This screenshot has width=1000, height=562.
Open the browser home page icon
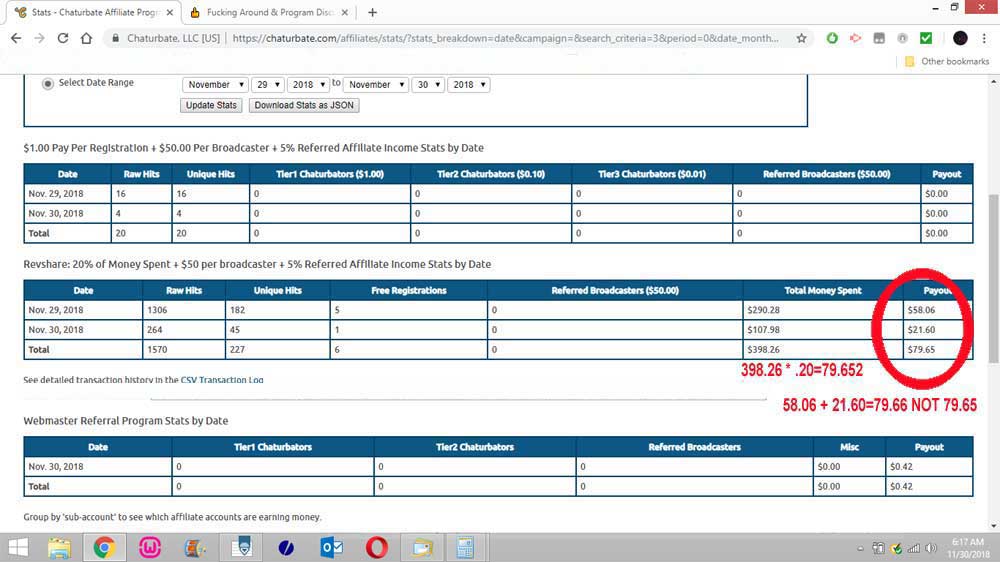click(x=86, y=38)
